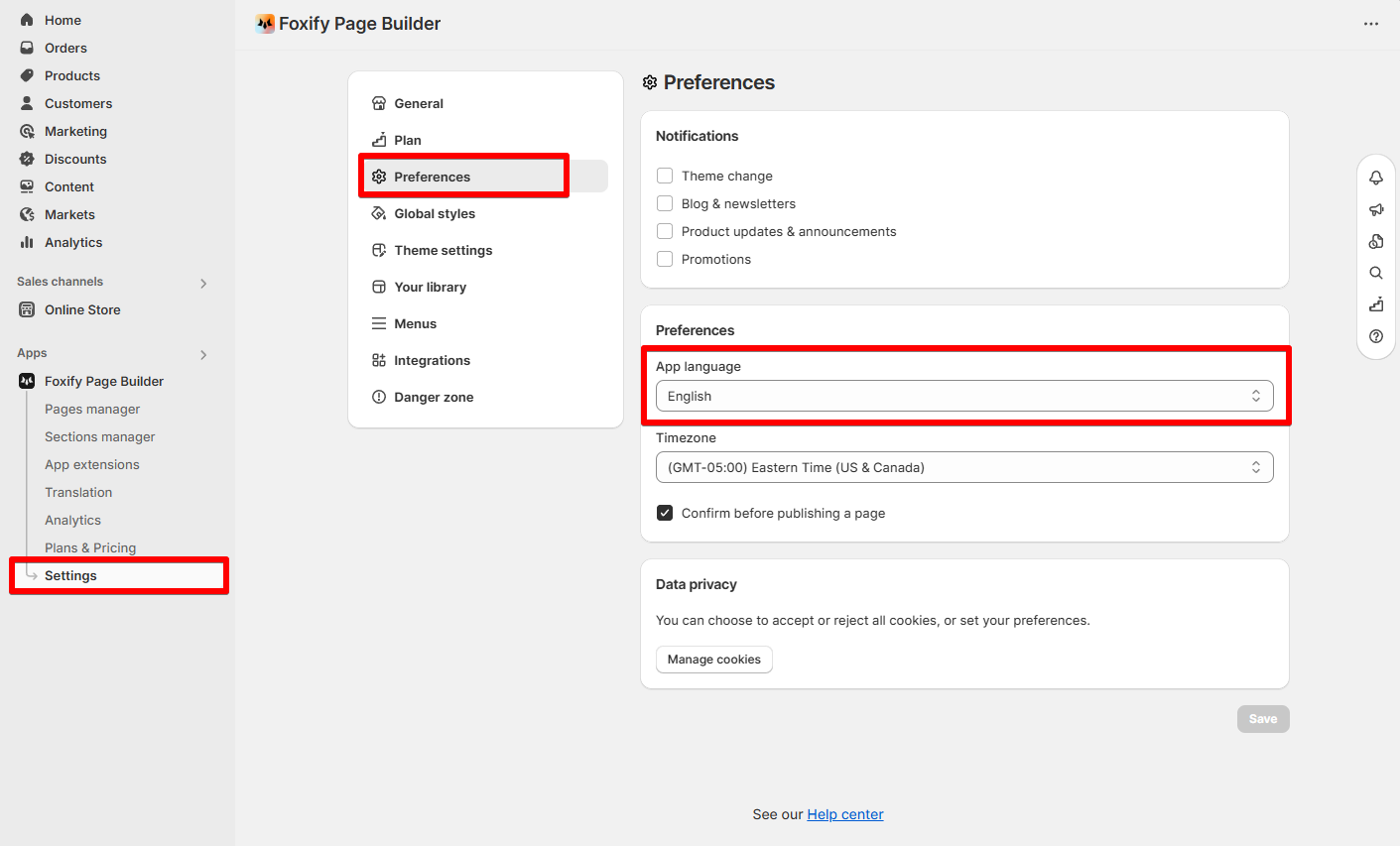The width and height of the screenshot is (1400, 846).
Task: Enable the Promotions checkbox
Action: tap(665, 259)
